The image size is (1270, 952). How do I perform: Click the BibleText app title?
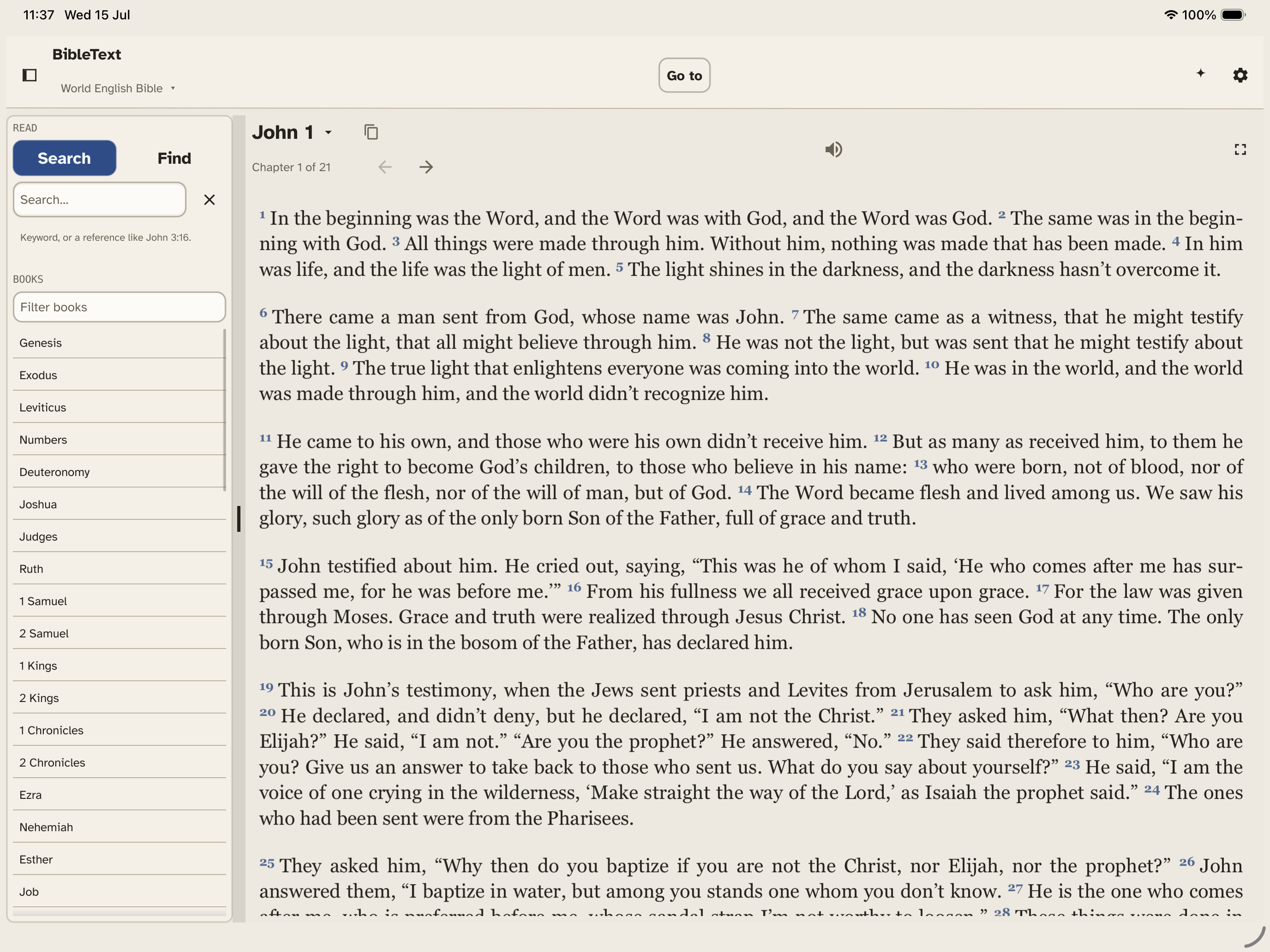click(x=87, y=54)
